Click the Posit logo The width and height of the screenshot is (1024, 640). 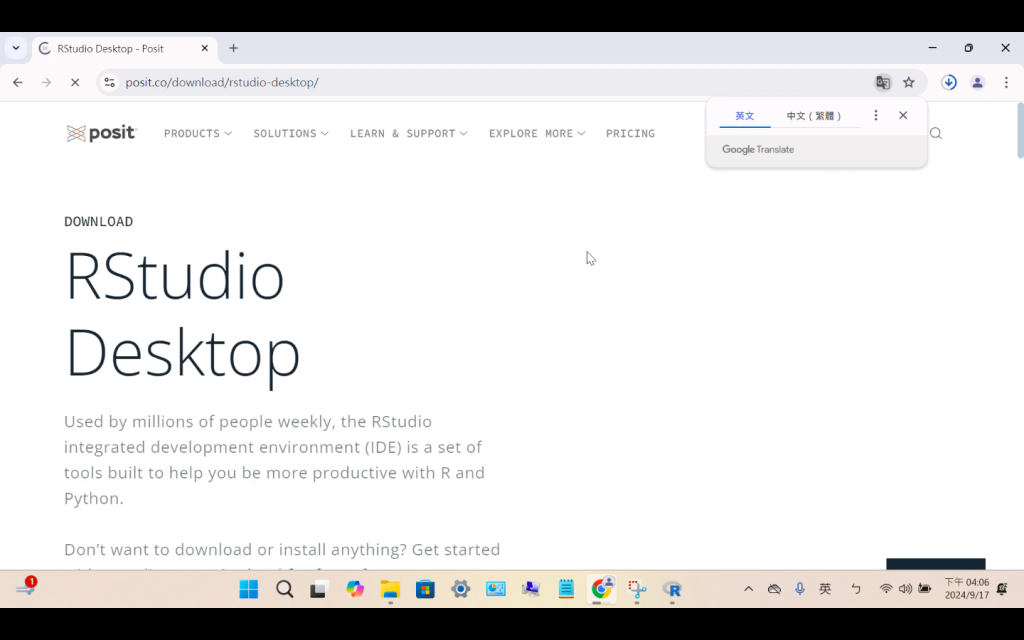point(101,133)
